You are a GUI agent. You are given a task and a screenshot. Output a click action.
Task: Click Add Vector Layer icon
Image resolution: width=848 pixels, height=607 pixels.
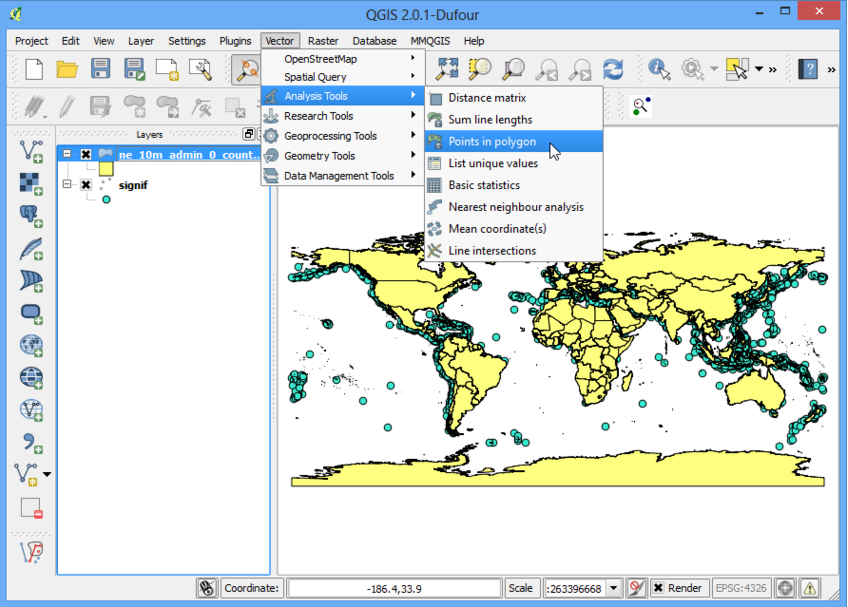[x=31, y=151]
